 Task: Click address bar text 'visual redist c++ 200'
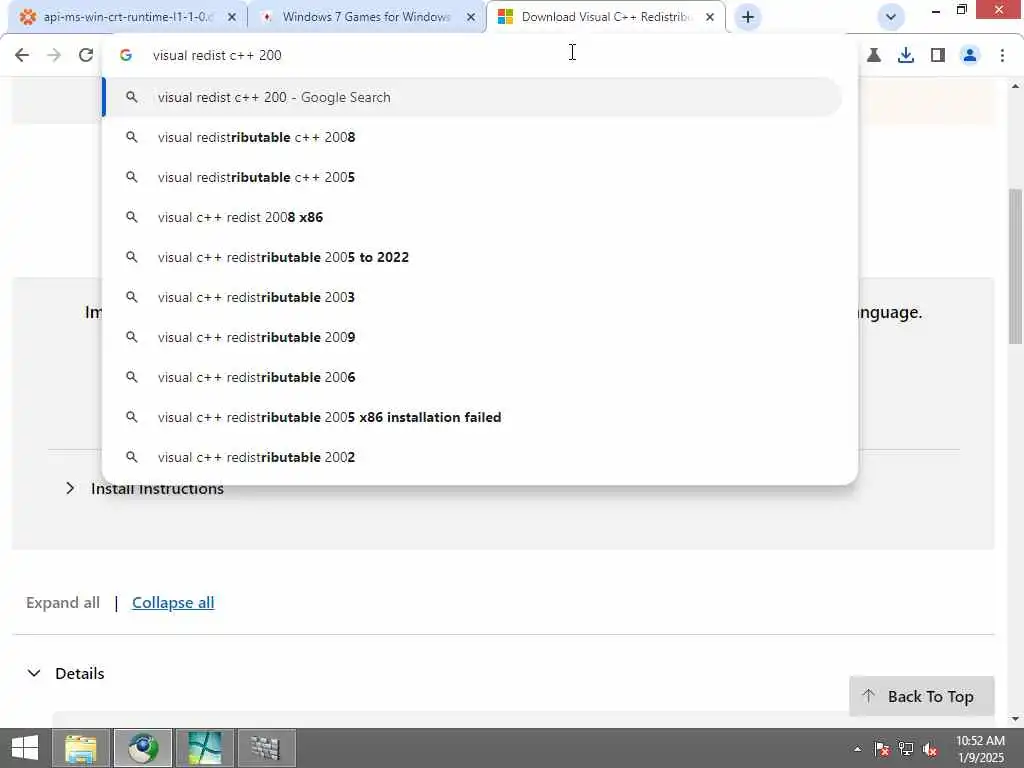click(217, 56)
